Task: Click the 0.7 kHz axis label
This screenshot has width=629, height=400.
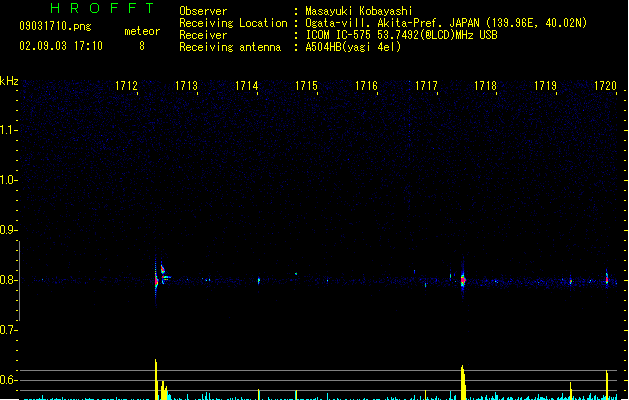Action: coord(8,330)
